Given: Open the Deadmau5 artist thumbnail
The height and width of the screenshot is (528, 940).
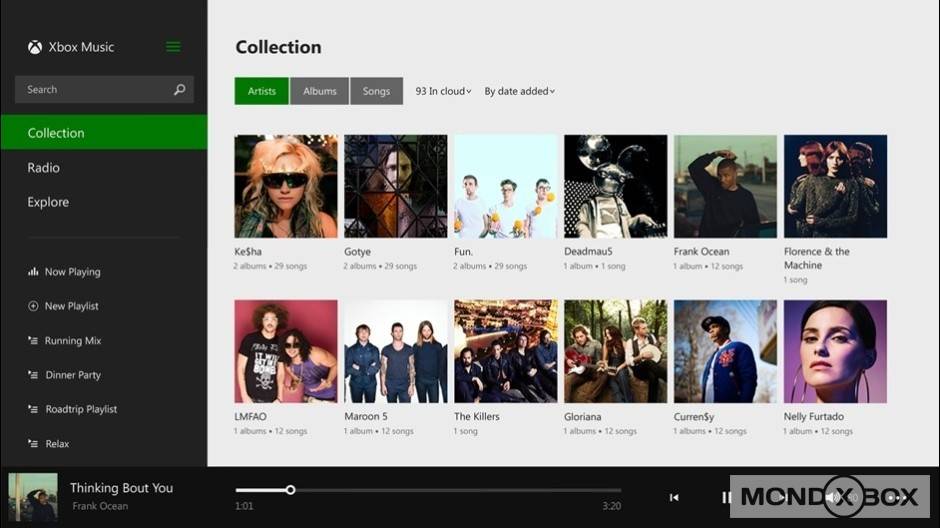Looking at the screenshot, I should coord(615,186).
